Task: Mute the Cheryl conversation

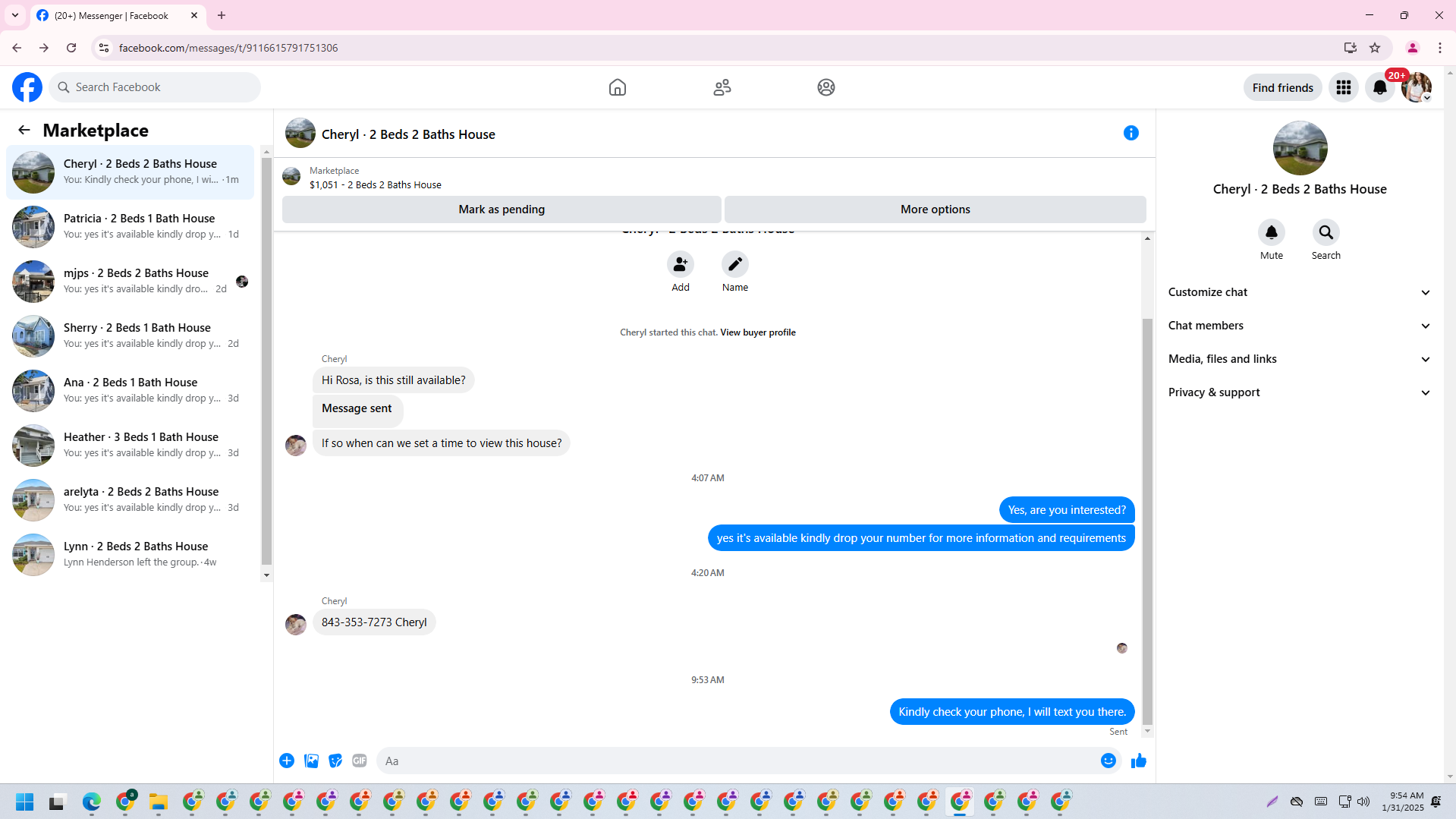Action: (1272, 232)
